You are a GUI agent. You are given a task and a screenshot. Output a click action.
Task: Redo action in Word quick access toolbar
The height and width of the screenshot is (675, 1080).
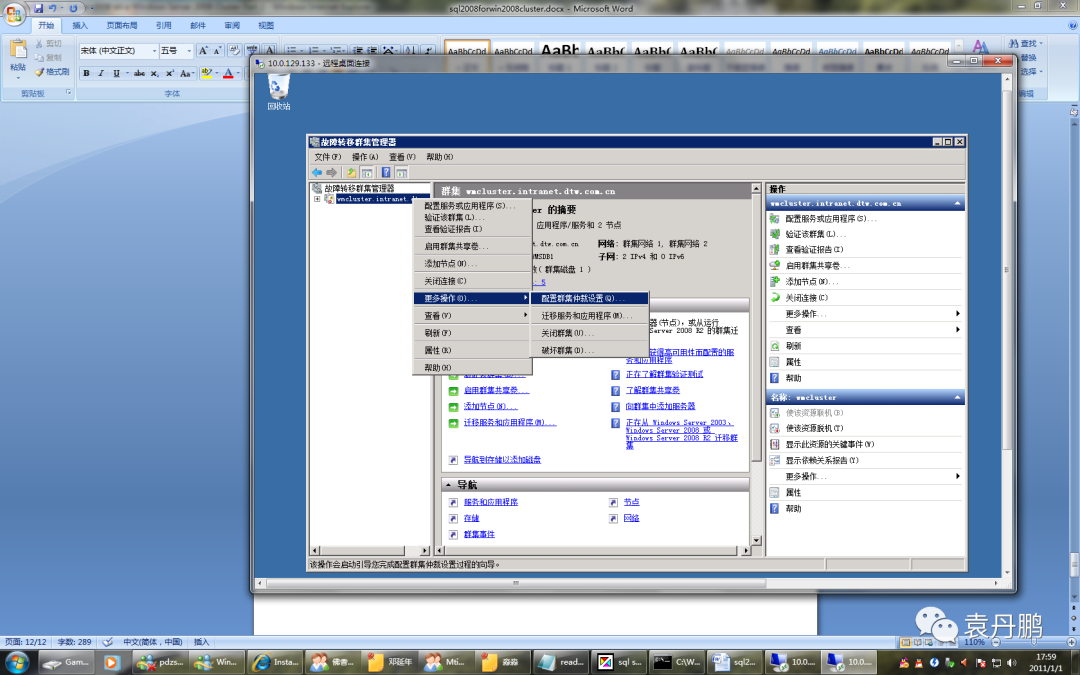coord(73,8)
